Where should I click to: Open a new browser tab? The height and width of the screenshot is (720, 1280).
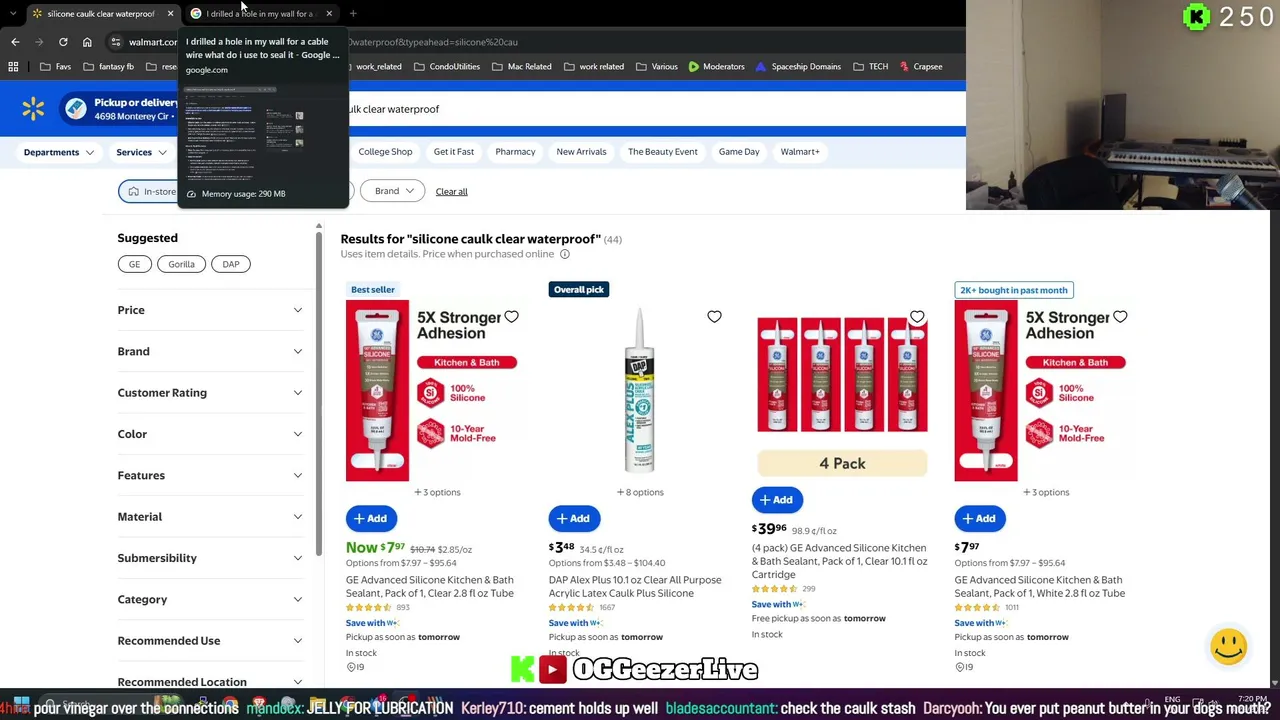tap(353, 14)
